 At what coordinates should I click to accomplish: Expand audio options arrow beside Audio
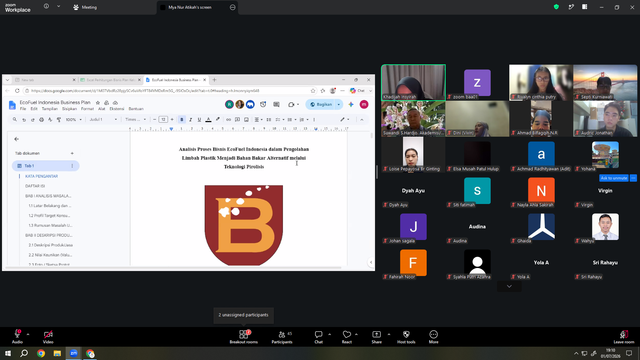click(x=28, y=334)
